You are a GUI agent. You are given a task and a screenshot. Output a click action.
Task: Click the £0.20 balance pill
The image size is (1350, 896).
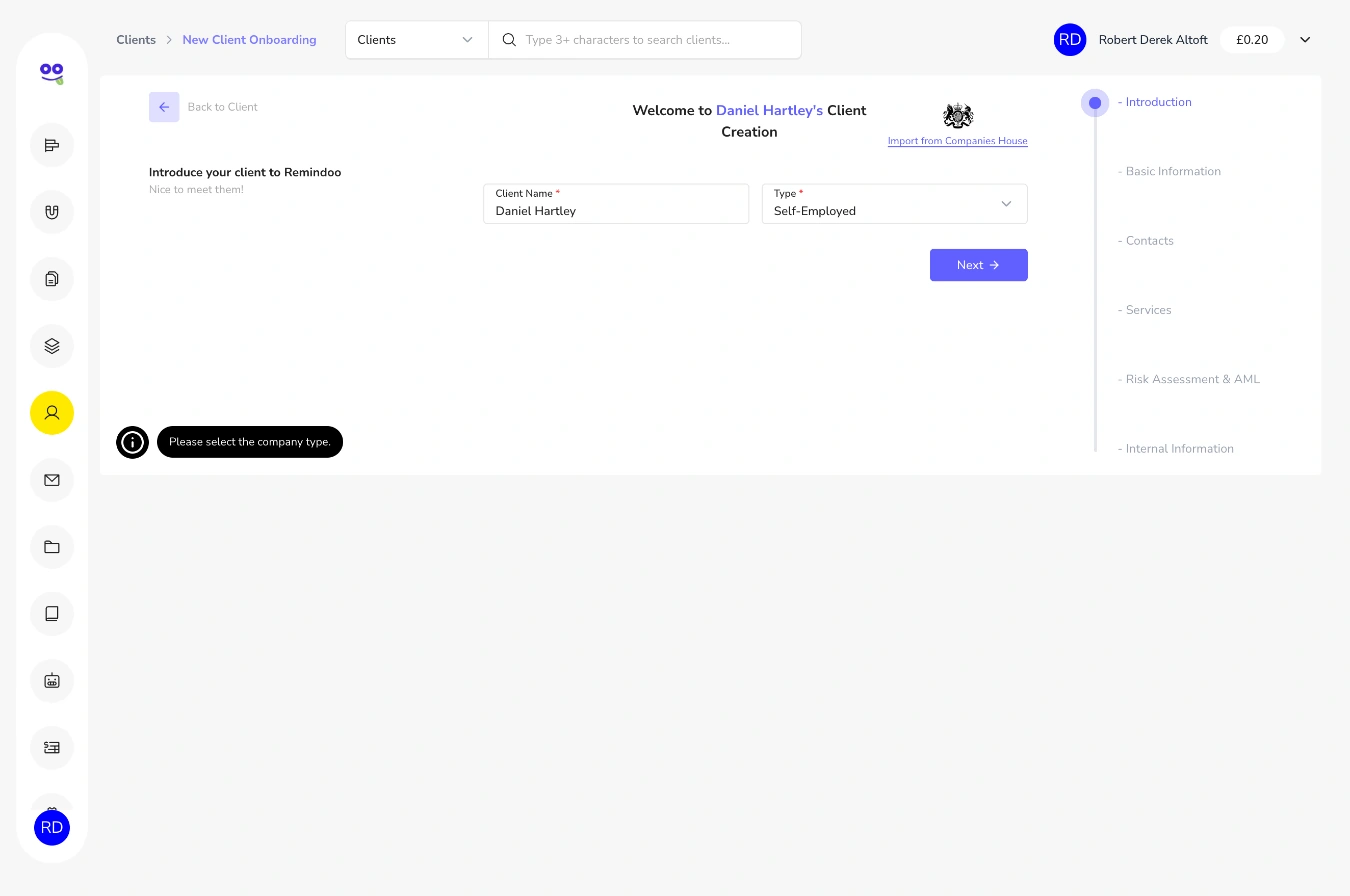click(1252, 40)
